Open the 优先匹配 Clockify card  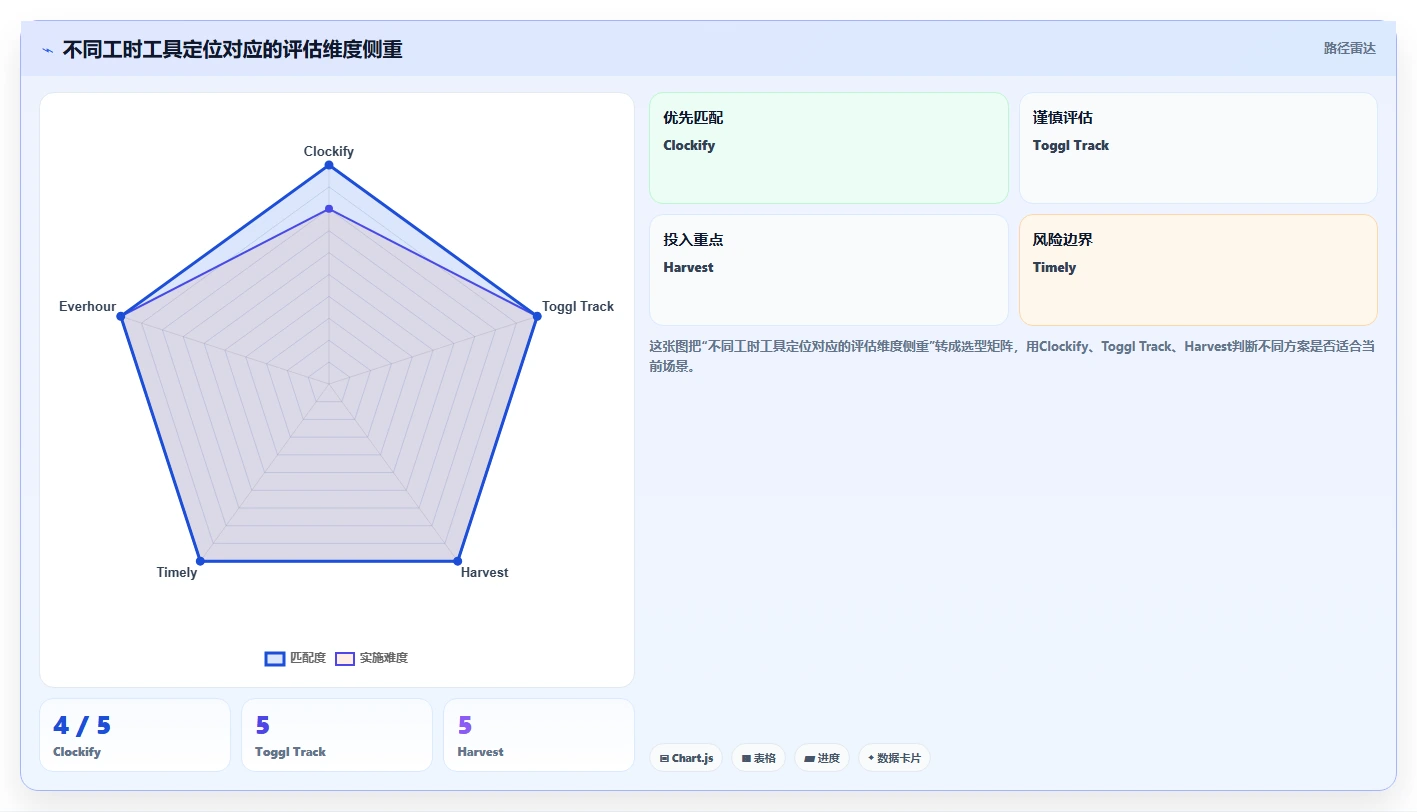click(x=828, y=148)
